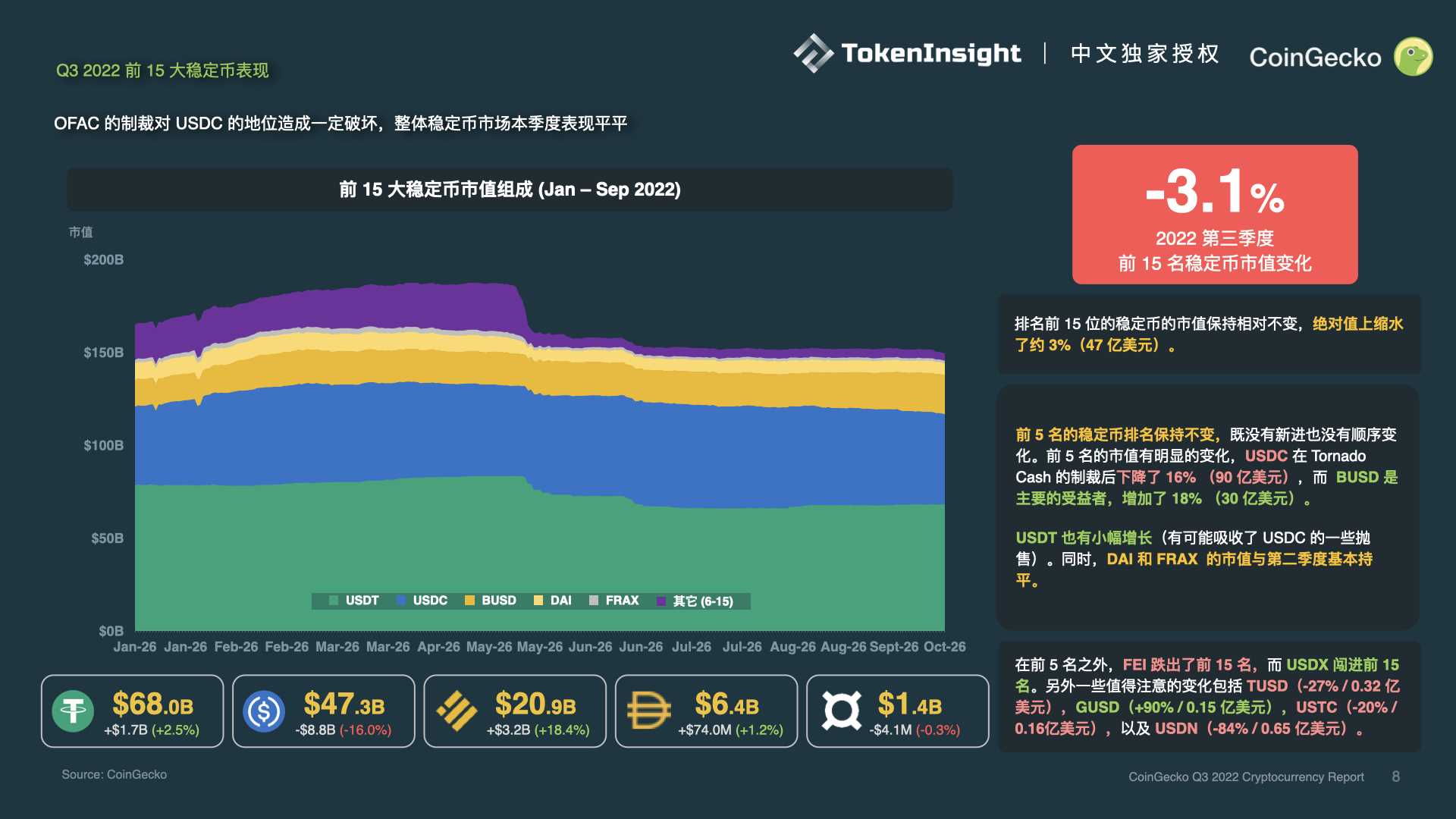
Task: Click the chart title 前 15 大稳定币市值组成
Action: click(x=510, y=190)
